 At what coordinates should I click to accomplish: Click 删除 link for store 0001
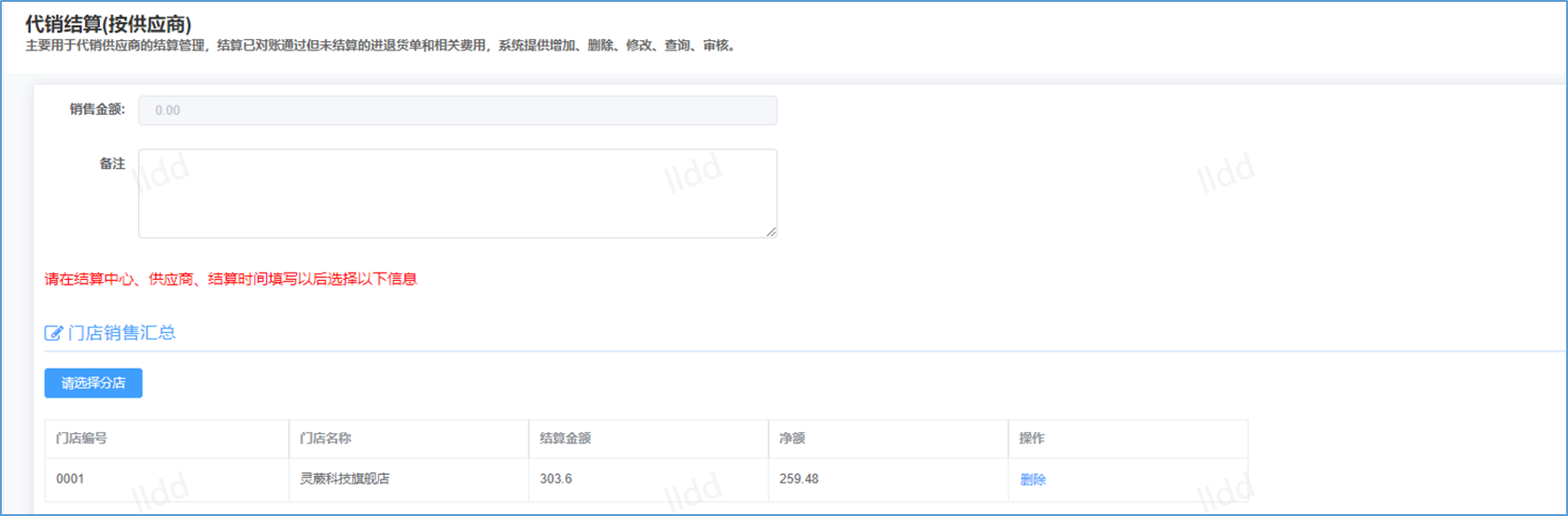pyautogui.click(x=1033, y=480)
